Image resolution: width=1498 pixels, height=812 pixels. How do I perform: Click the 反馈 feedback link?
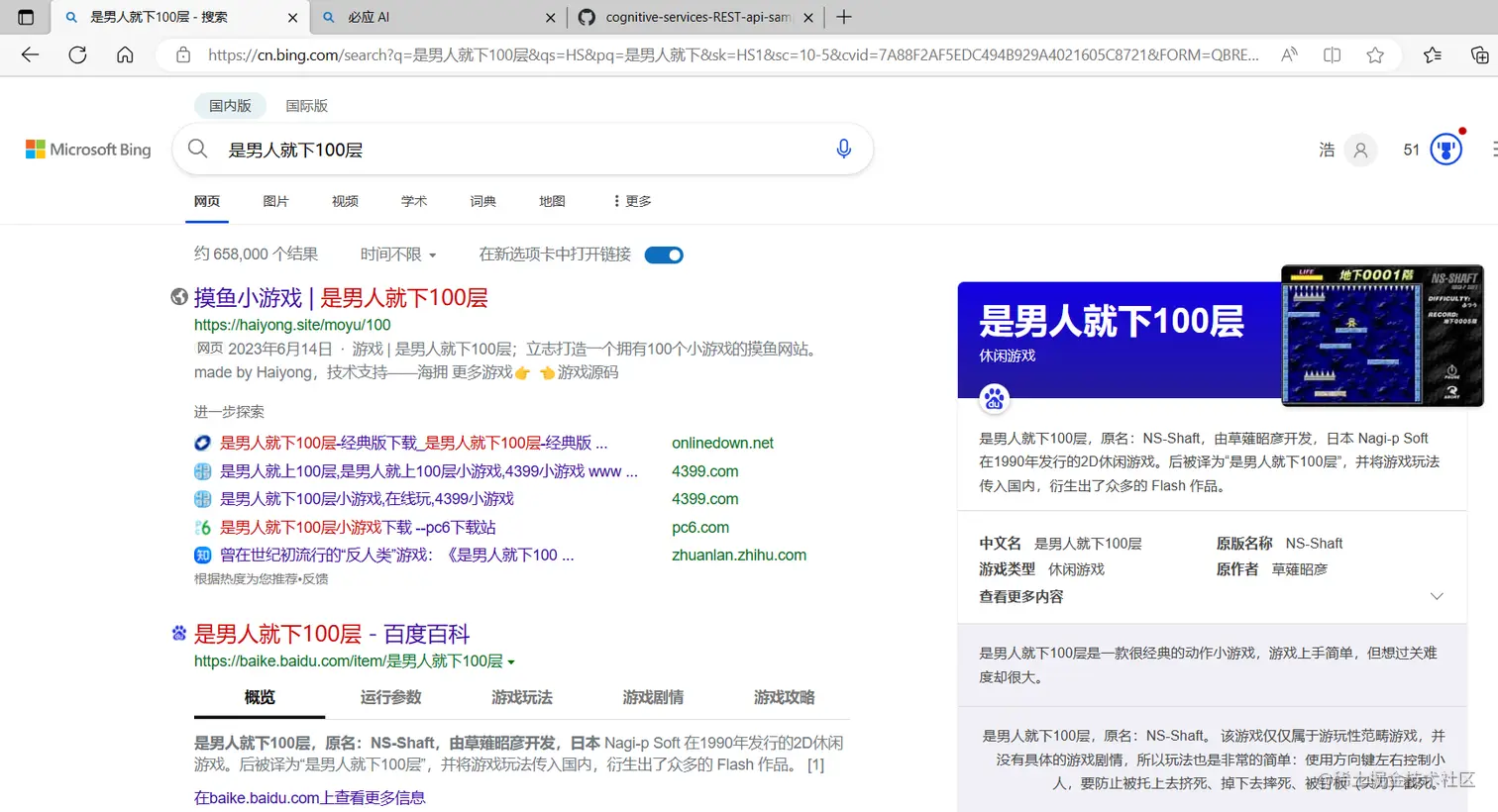[x=316, y=579]
